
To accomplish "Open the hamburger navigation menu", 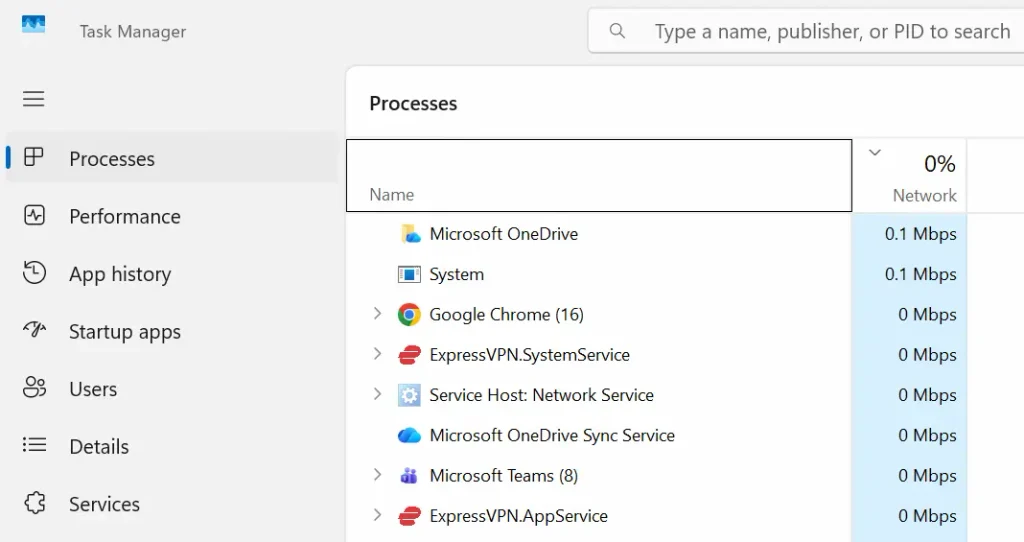I will coord(33,99).
